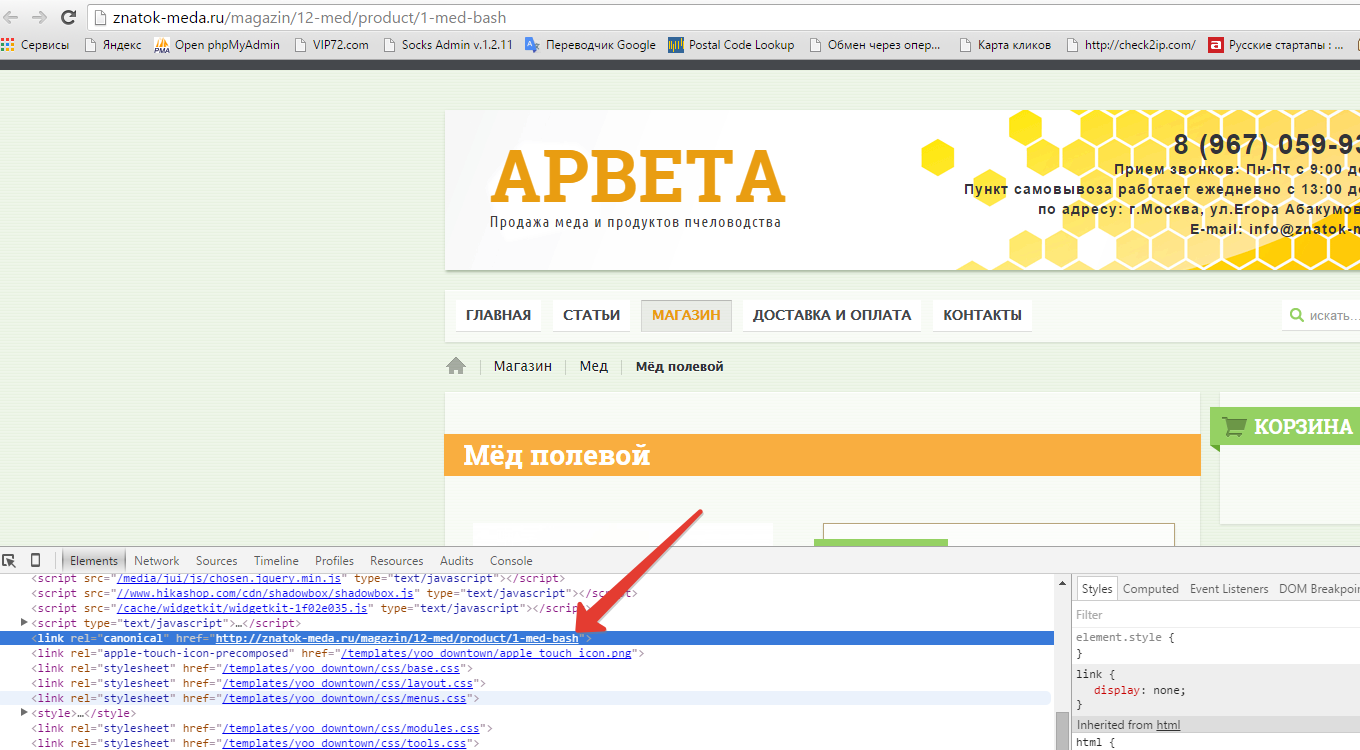Switch to the Timeline tab in DevTools
1360x750 pixels.
(x=276, y=561)
